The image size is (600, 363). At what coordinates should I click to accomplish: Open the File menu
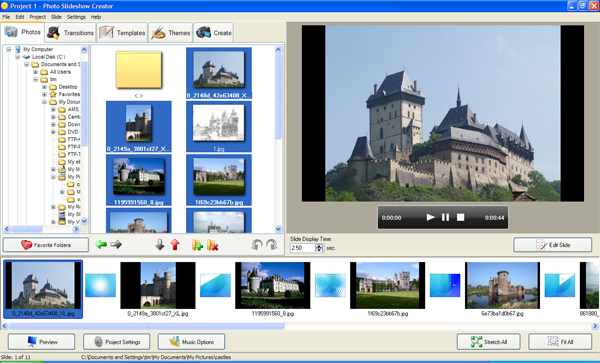coord(6,17)
